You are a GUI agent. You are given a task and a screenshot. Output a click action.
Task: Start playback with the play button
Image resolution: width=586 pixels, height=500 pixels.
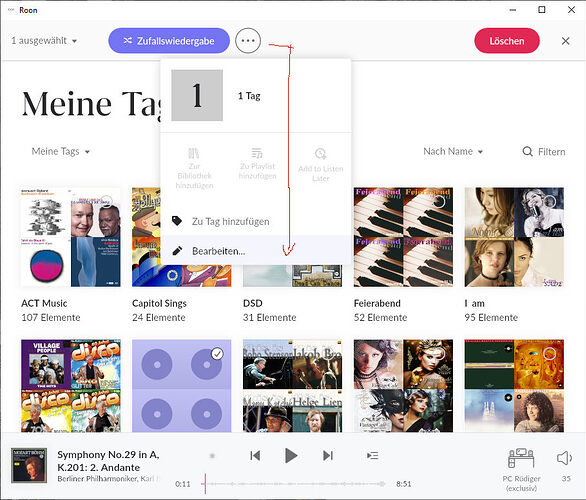(291, 456)
